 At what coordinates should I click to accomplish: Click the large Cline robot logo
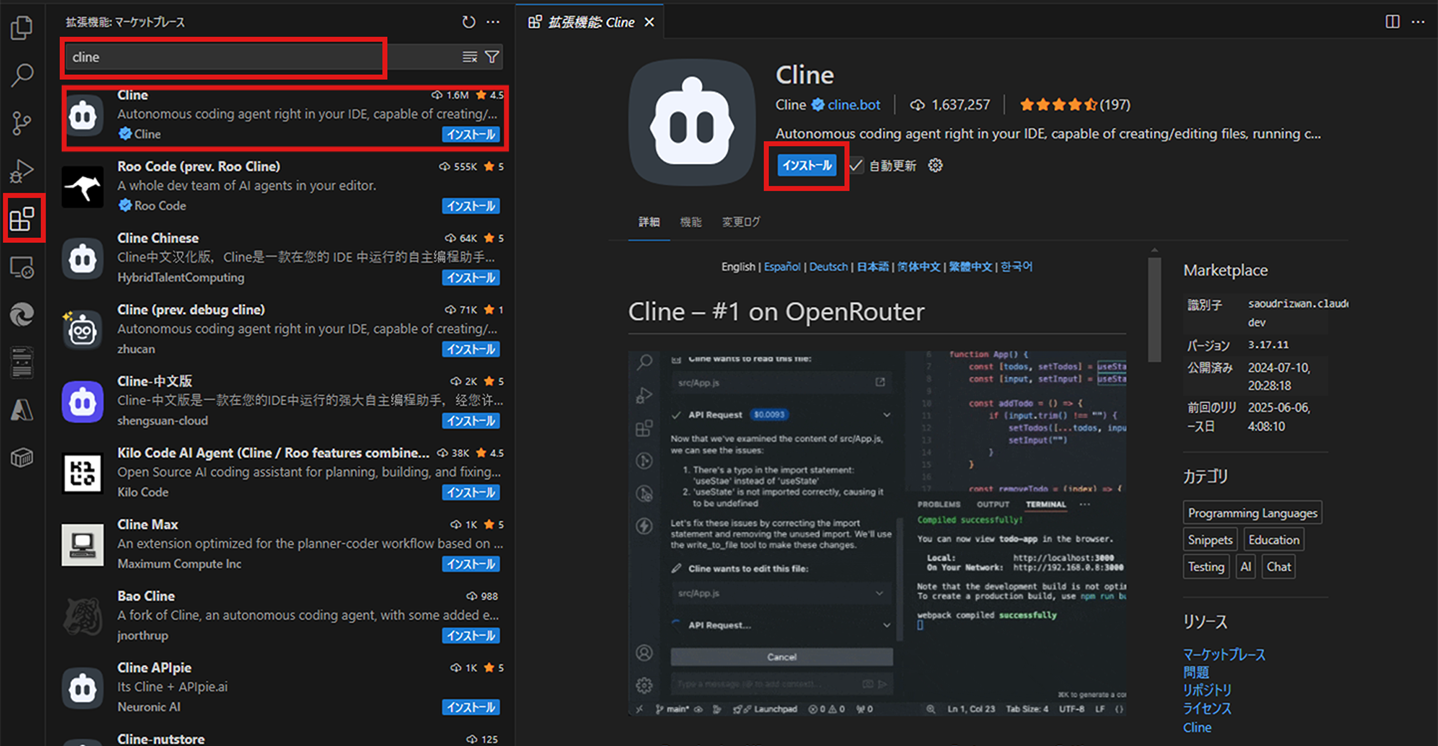tap(693, 123)
